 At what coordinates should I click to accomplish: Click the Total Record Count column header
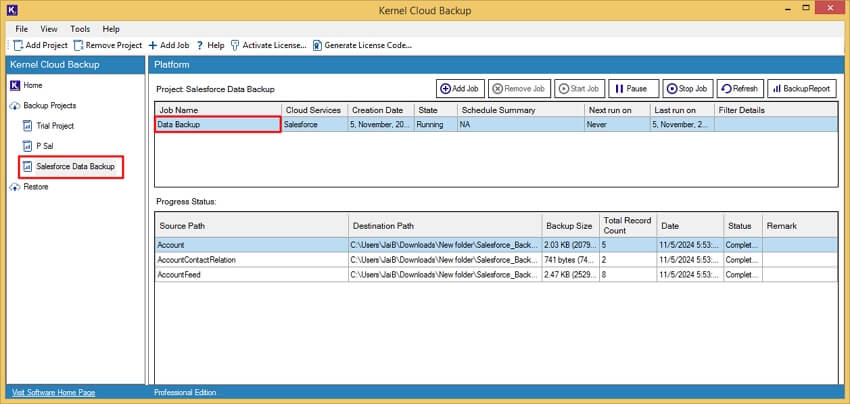pyautogui.click(x=628, y=226)
